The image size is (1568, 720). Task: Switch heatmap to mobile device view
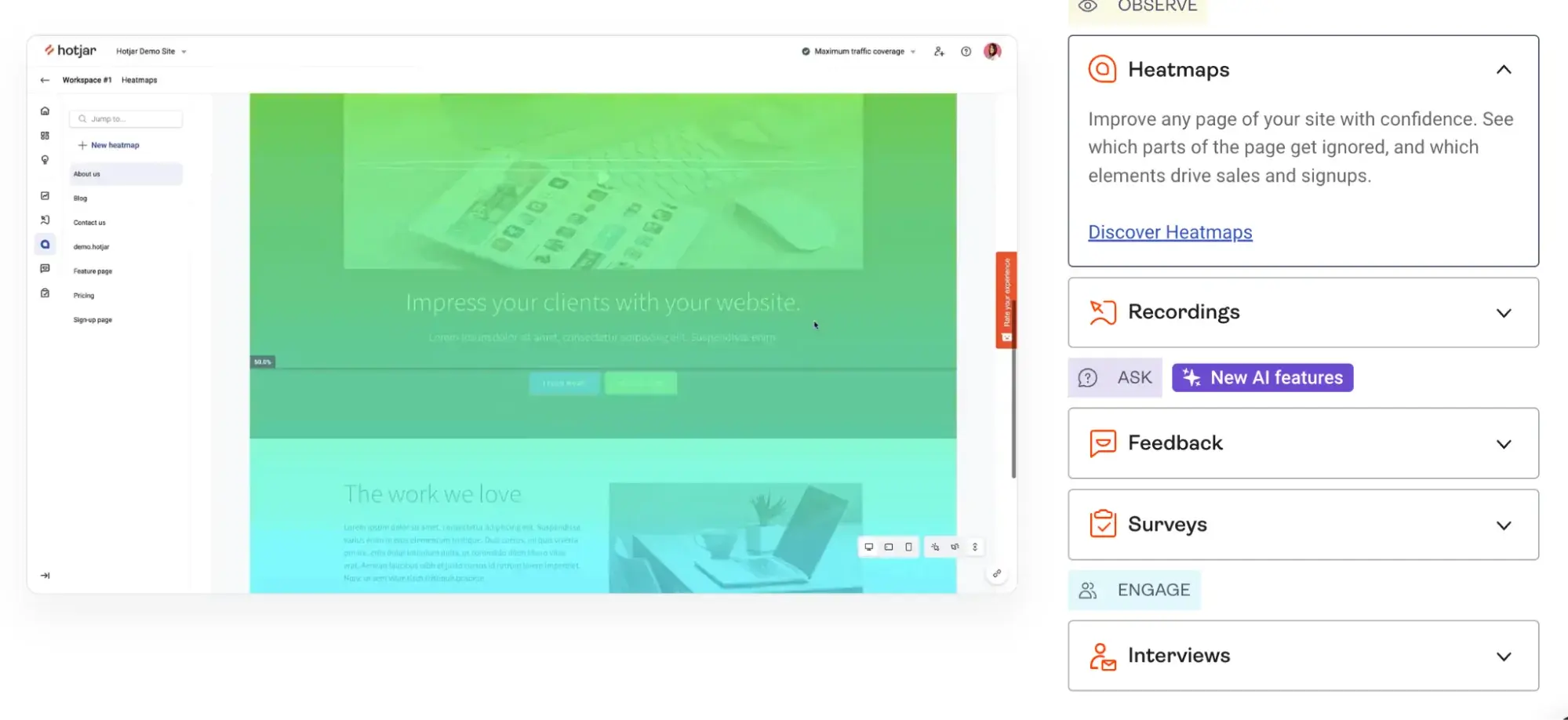tap(908, 547)
